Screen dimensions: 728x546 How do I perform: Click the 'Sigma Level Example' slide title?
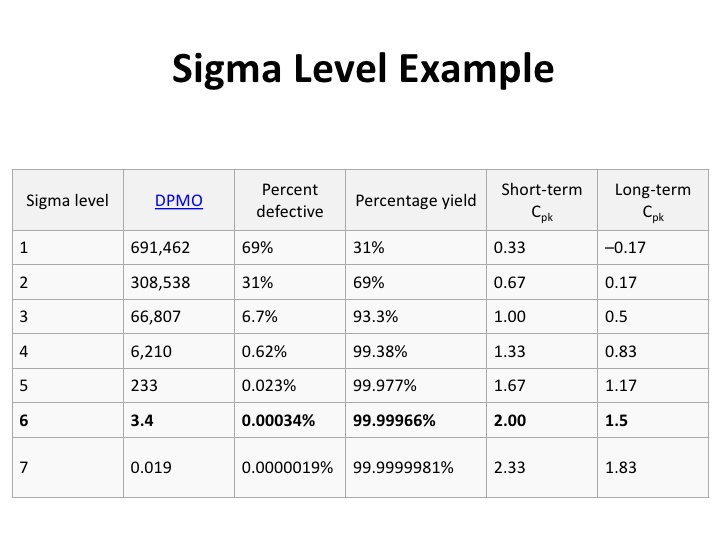point(363,68)
